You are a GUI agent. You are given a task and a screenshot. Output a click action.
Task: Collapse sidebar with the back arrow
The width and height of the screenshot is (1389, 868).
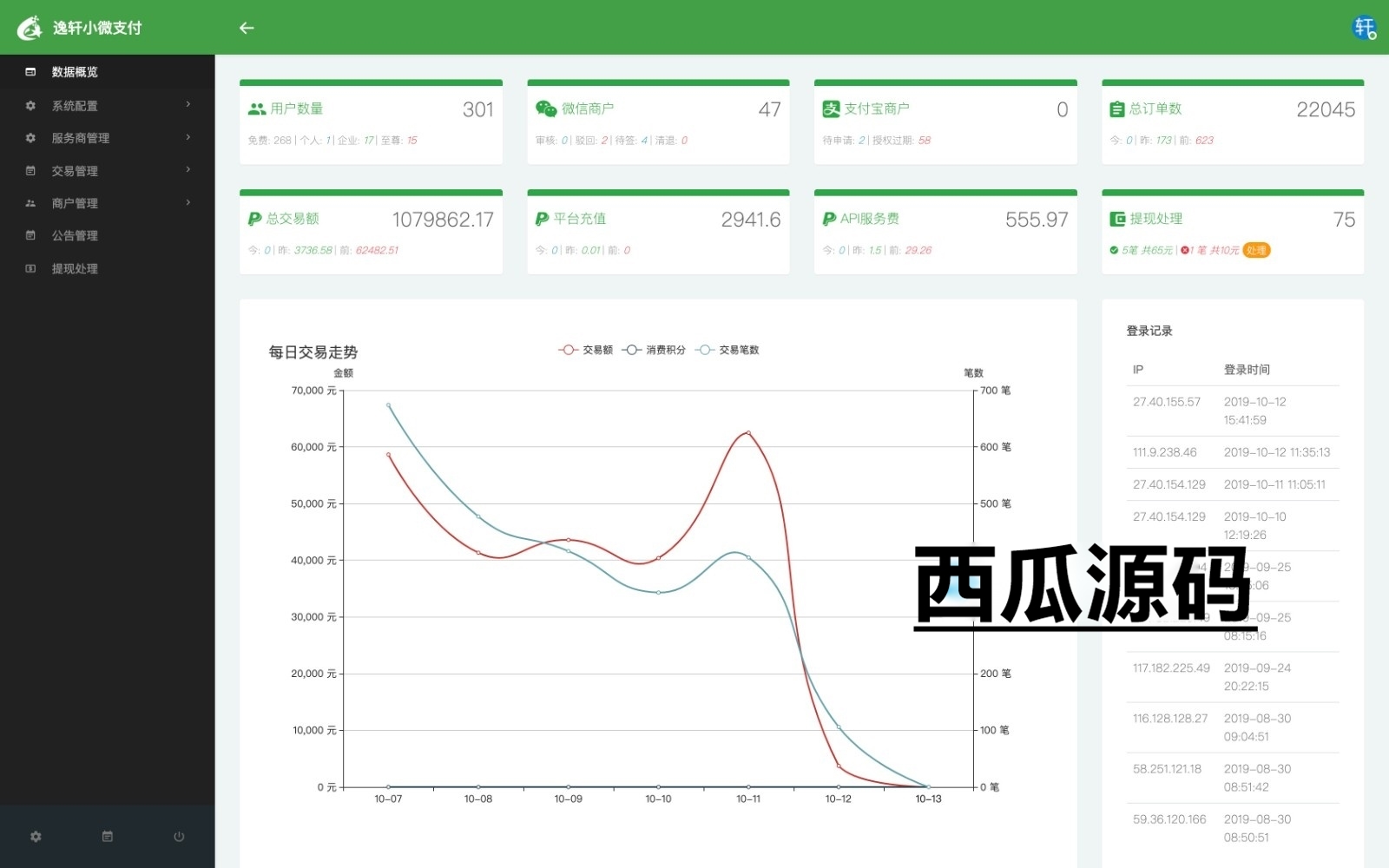click(x=247, y=28)
